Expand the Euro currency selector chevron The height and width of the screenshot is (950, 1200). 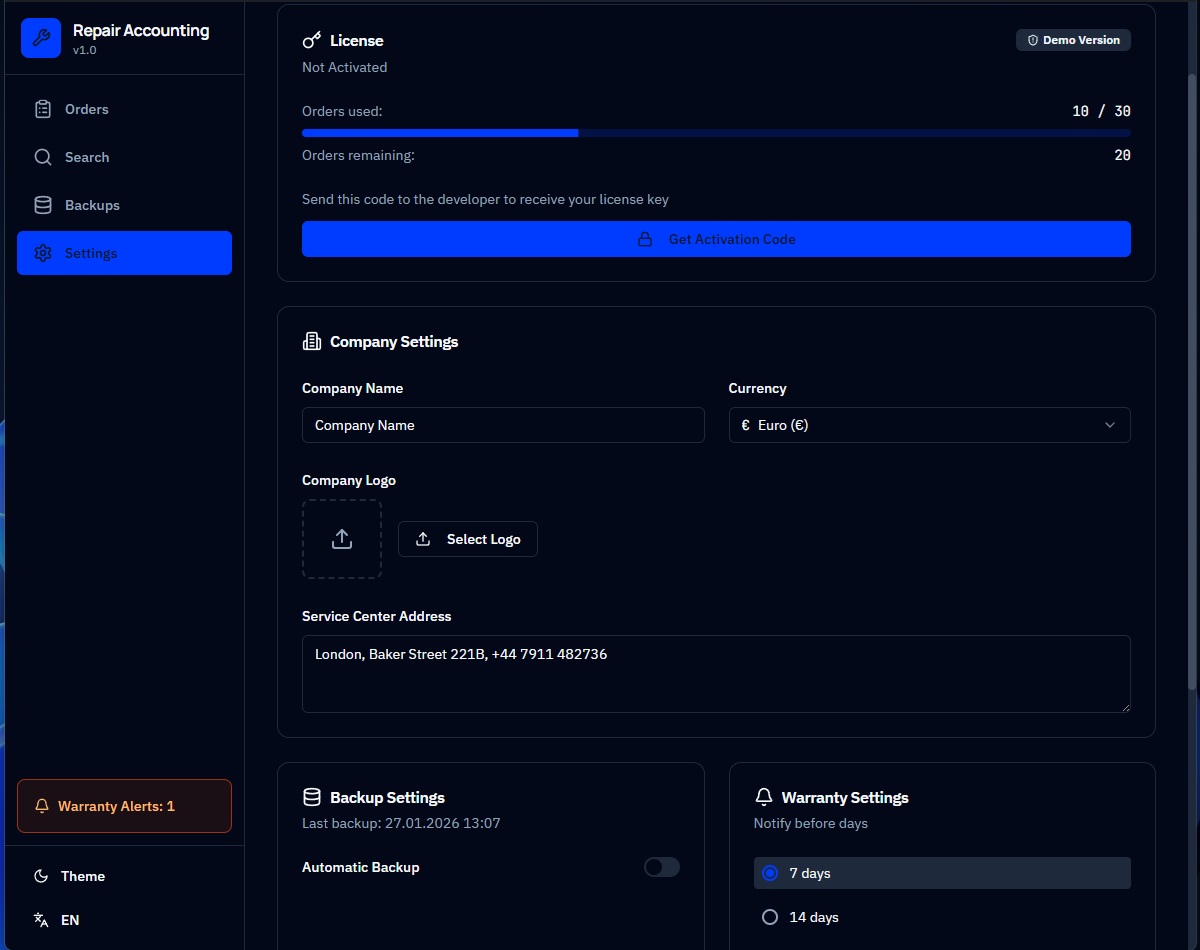pos(1109,425)
